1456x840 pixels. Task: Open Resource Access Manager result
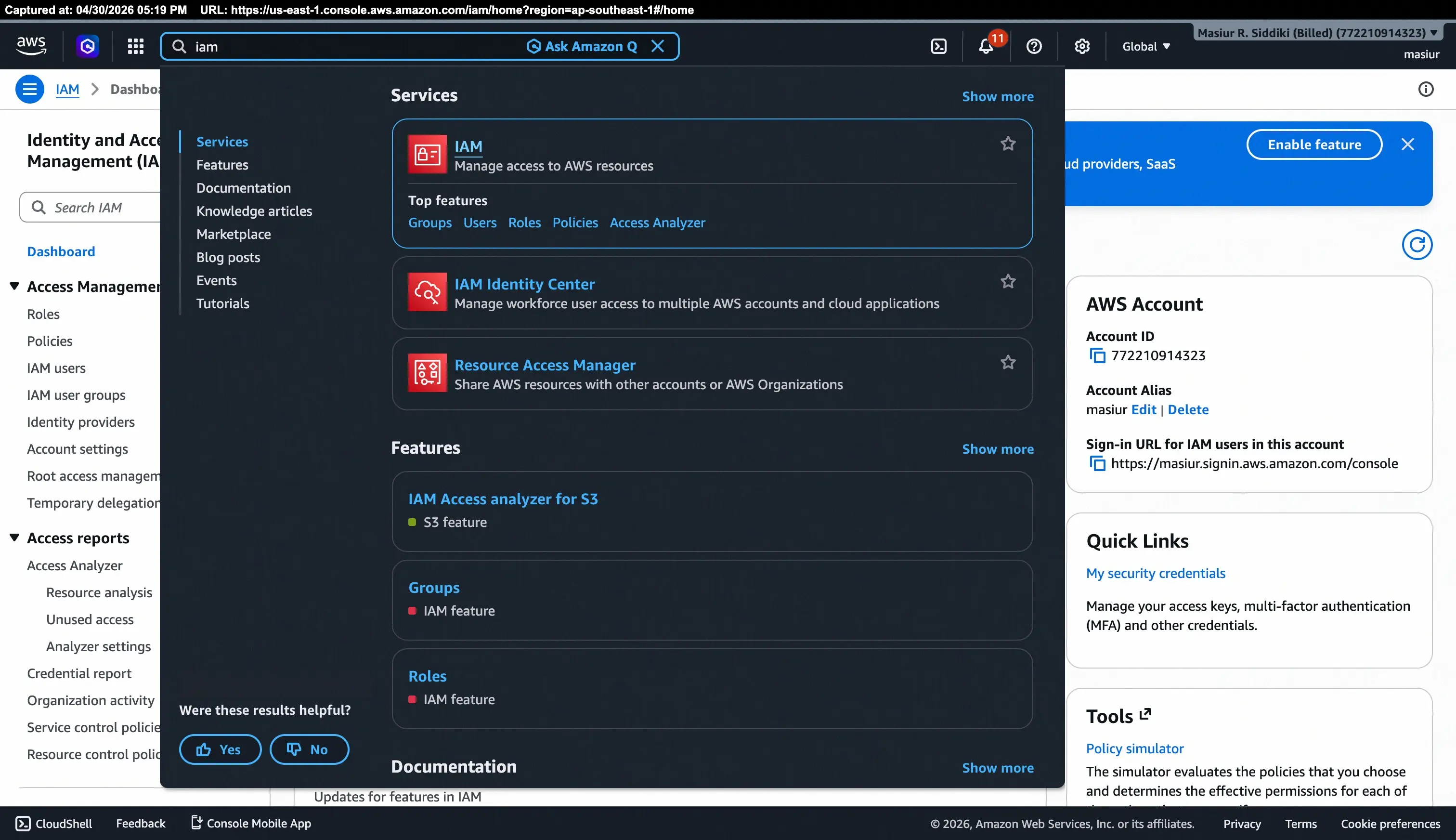click(545, 365)
